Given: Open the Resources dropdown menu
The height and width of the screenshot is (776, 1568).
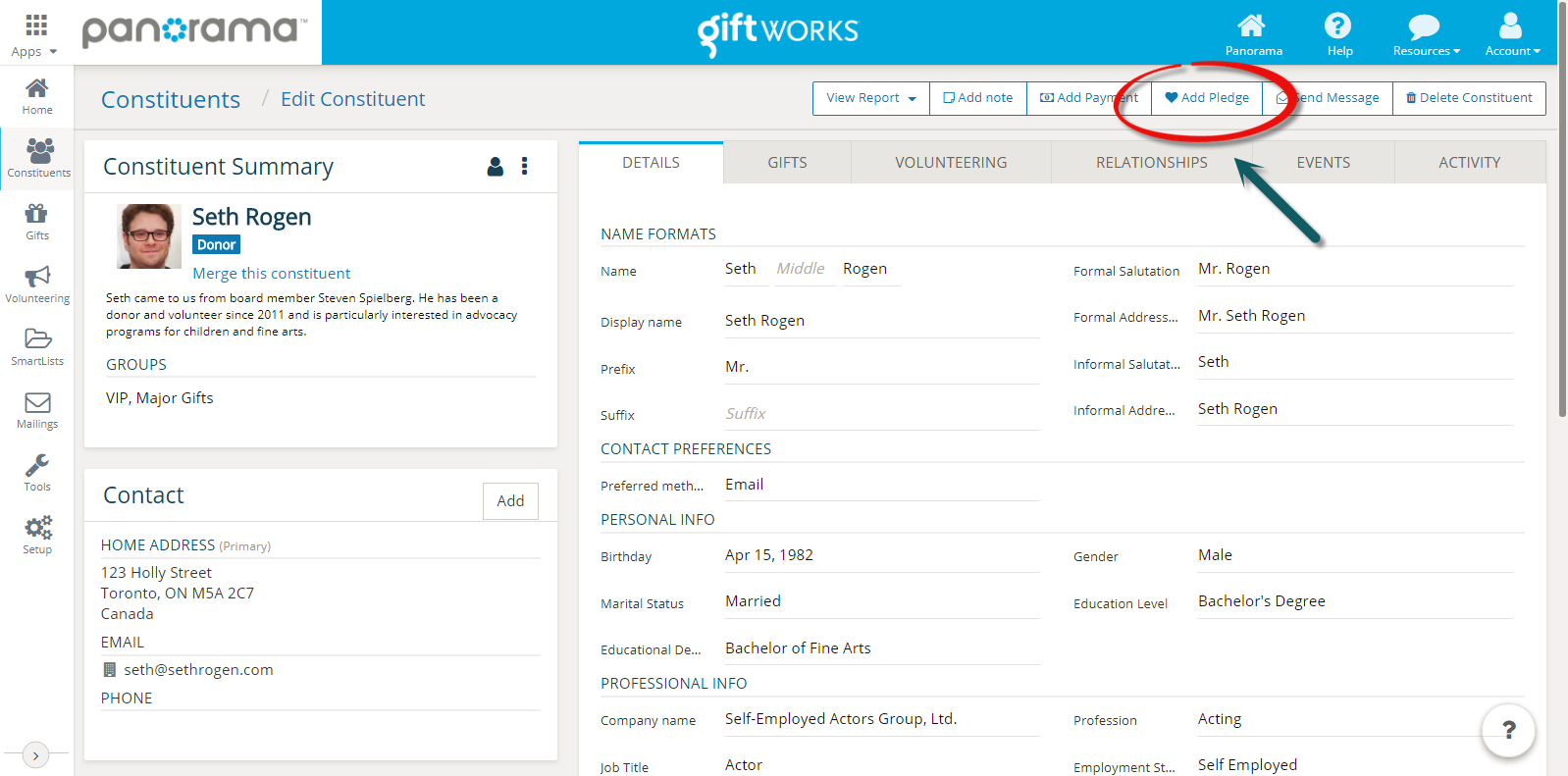Looking at the screenshot, I should tap(1426, 34).
